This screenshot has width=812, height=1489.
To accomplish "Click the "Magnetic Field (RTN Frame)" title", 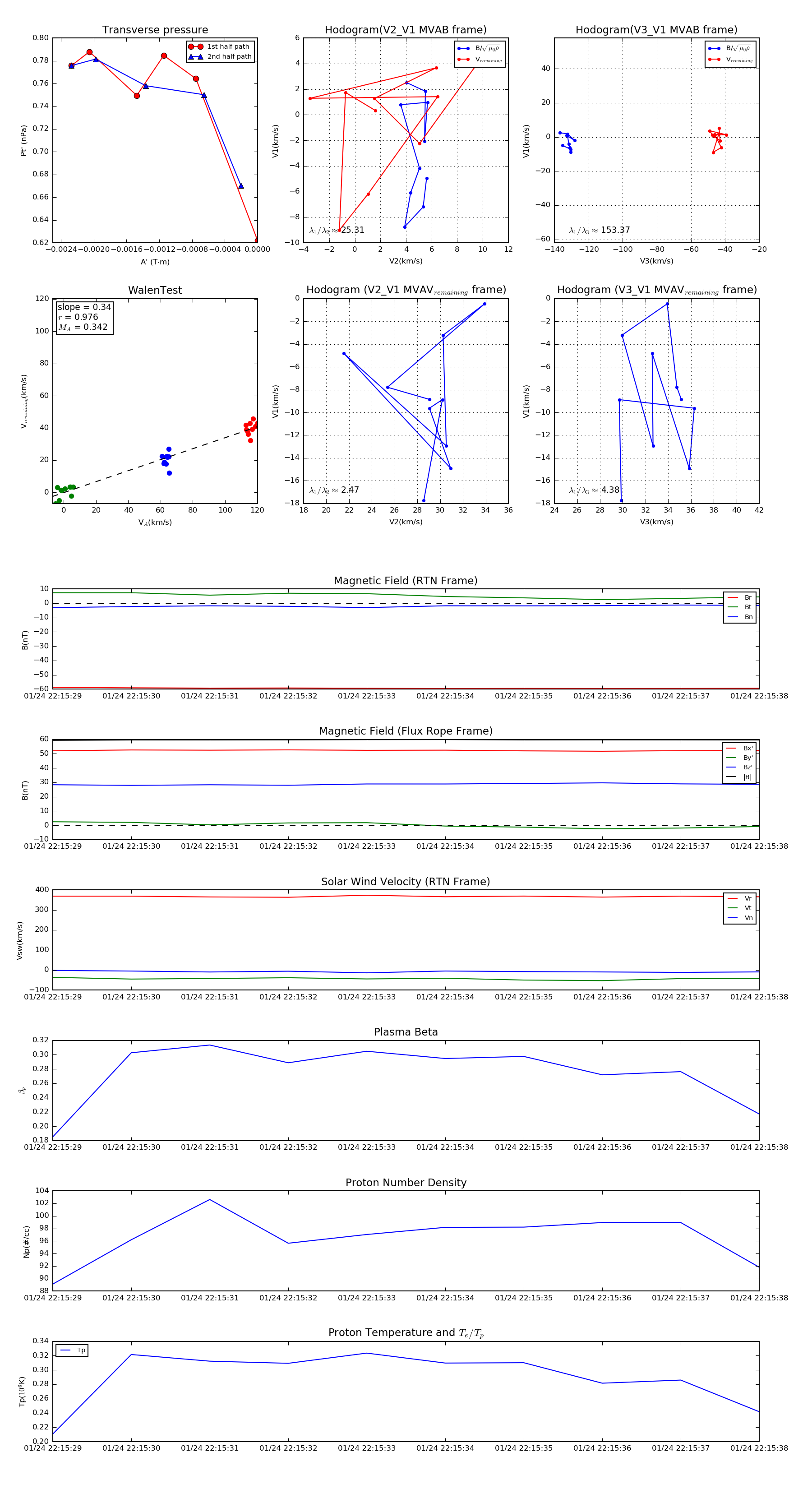I will [406, 581].
